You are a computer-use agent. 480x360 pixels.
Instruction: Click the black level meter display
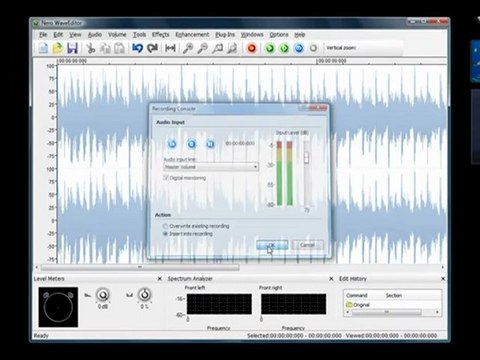click(x=58, y=307)
